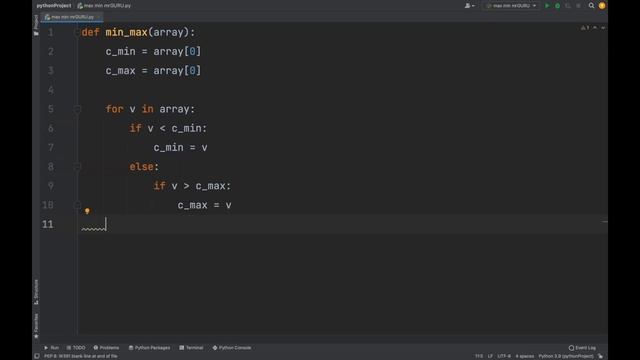Click the warning stripe mark on the scrollbar
The image size is (640, 360).
(604, 222)
